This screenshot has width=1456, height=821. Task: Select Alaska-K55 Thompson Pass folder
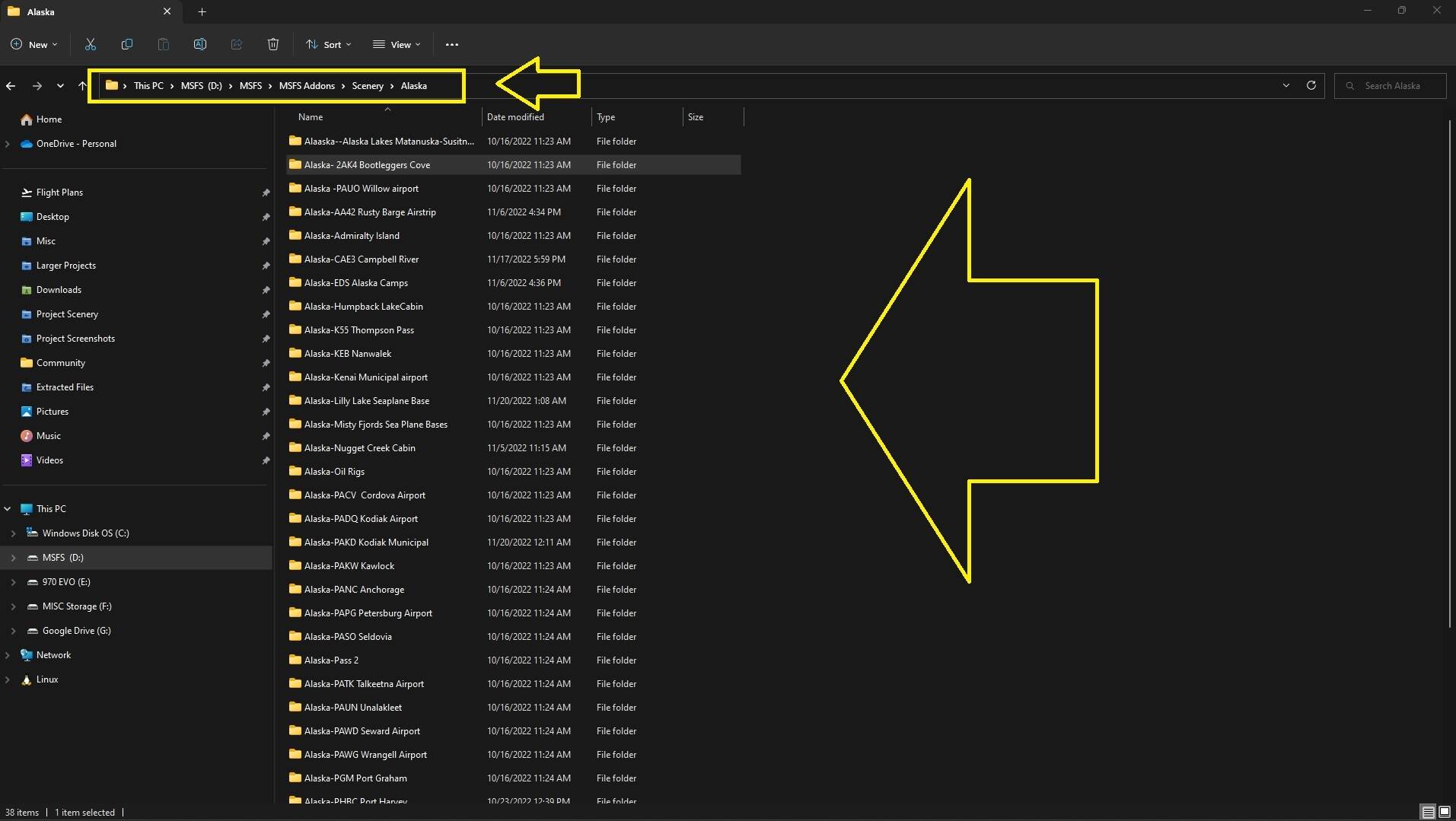pos(514,330)
